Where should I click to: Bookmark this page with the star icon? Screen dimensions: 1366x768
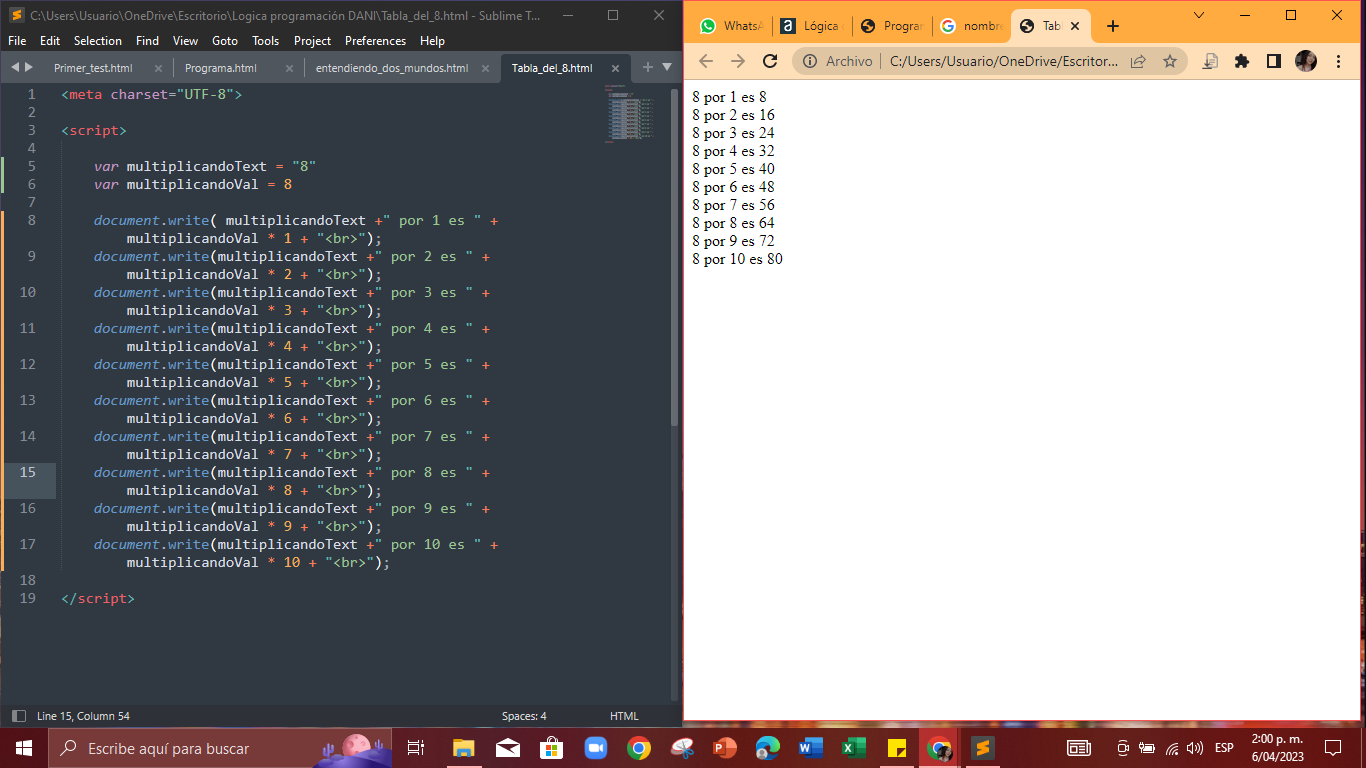(1170, 61)
